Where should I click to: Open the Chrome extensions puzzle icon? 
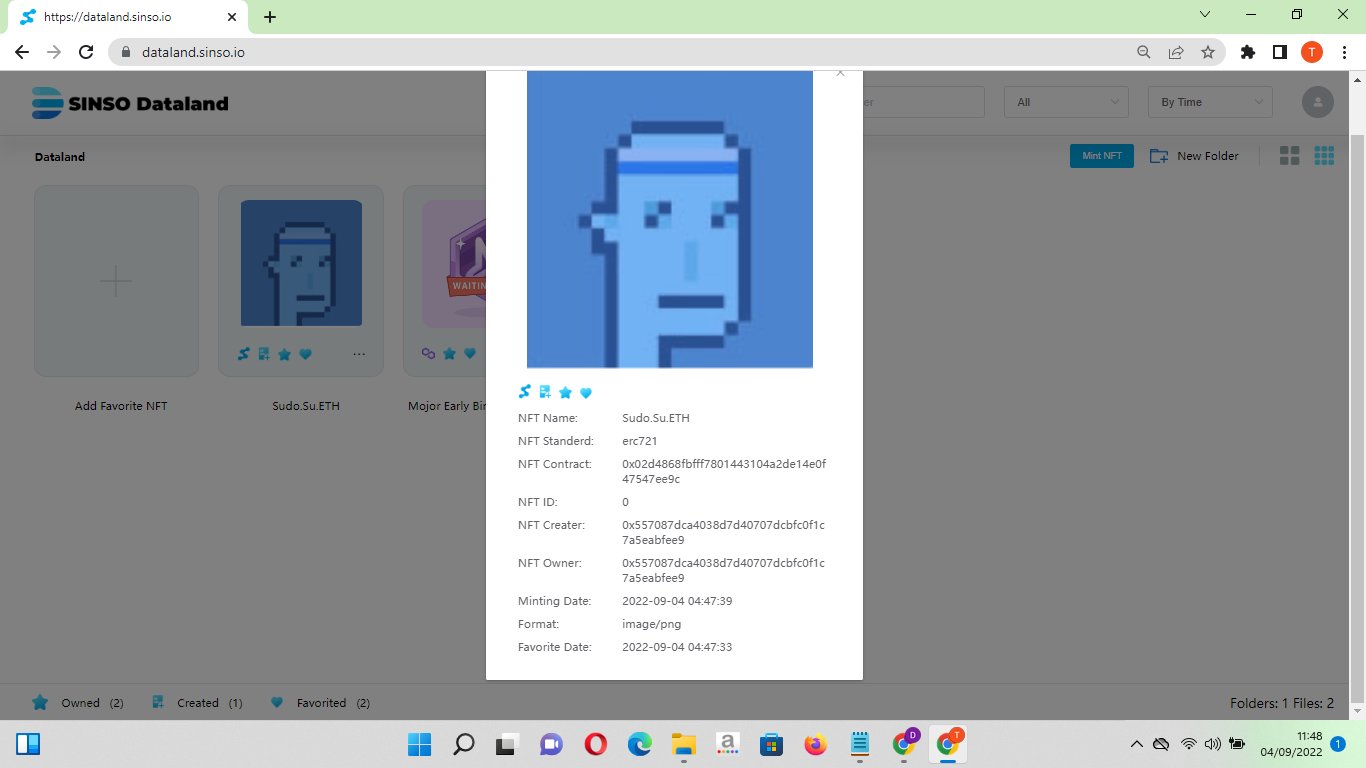point(1247,52)
